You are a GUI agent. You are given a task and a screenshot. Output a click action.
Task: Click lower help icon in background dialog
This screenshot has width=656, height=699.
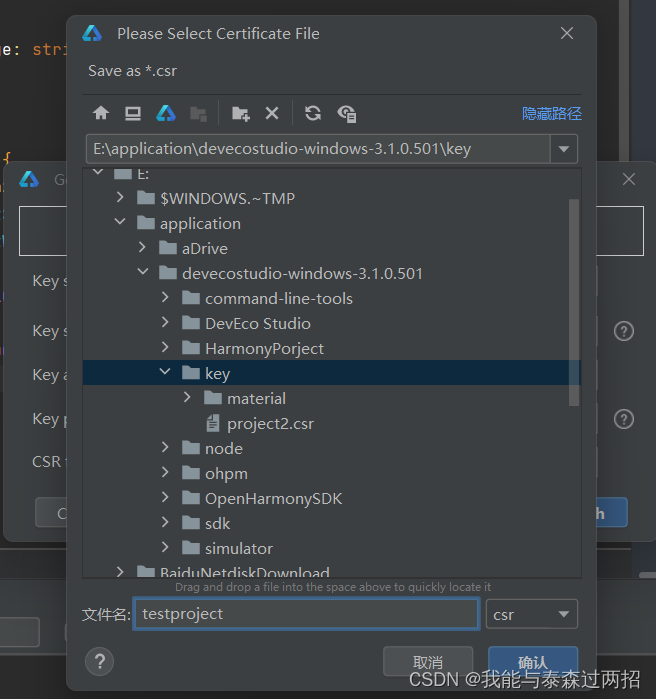(624, 419)
